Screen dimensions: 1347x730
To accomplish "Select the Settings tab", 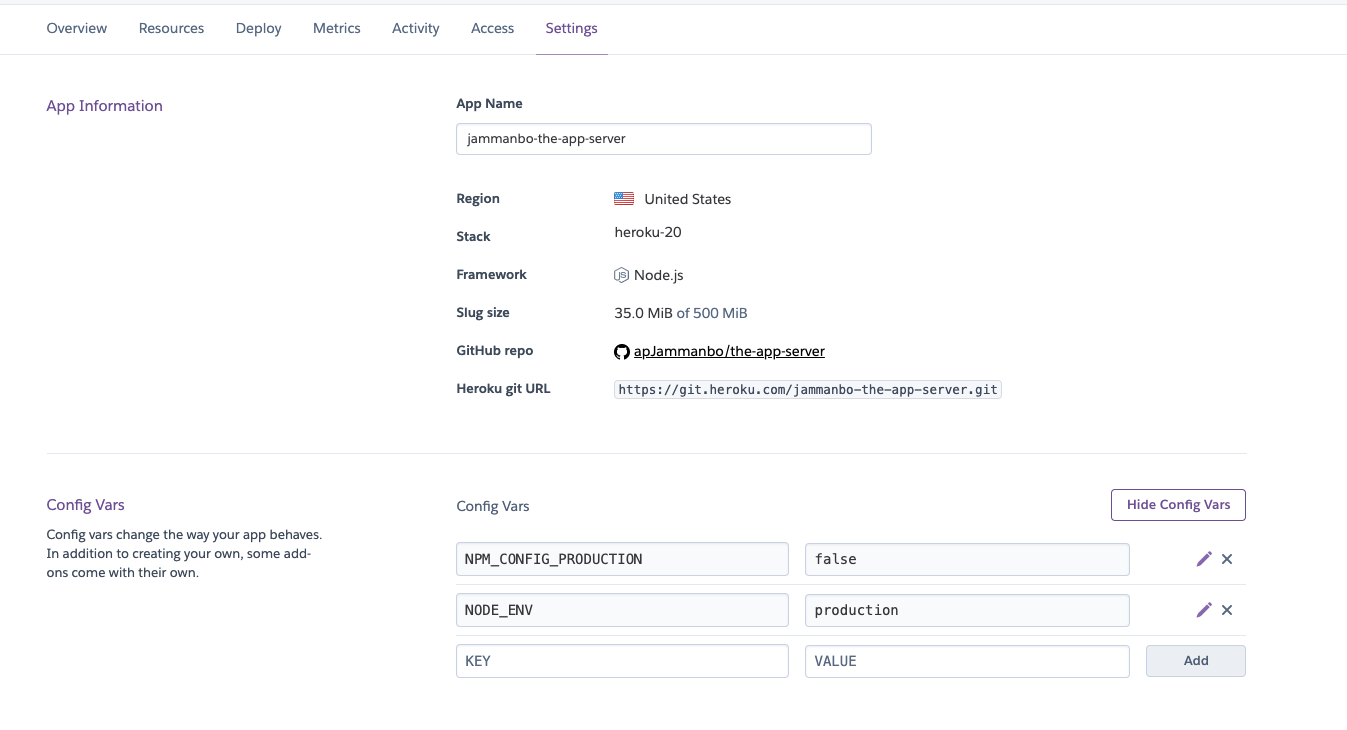I will pos(571,28).
